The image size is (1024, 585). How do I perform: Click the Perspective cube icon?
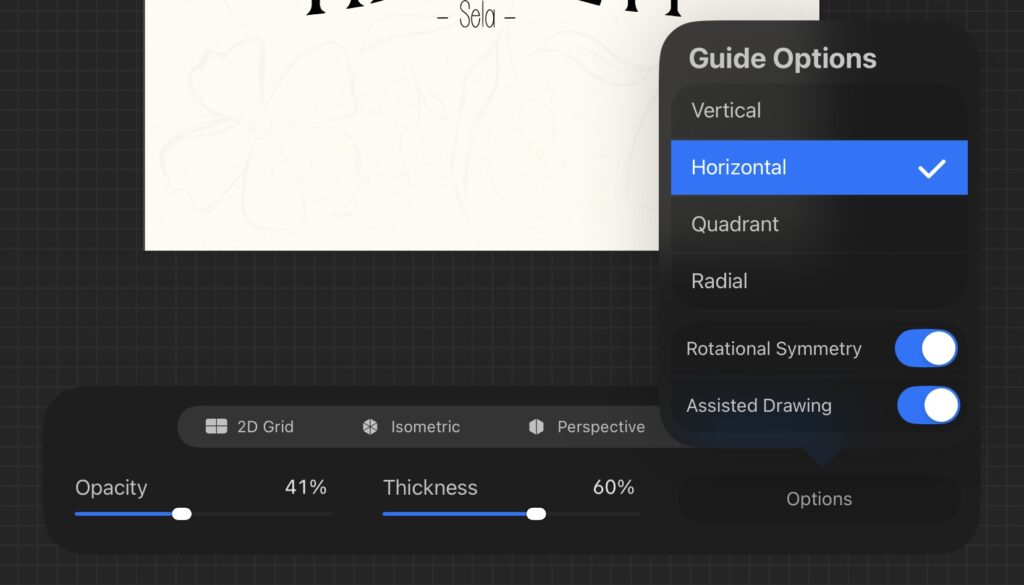coord(536,427)
